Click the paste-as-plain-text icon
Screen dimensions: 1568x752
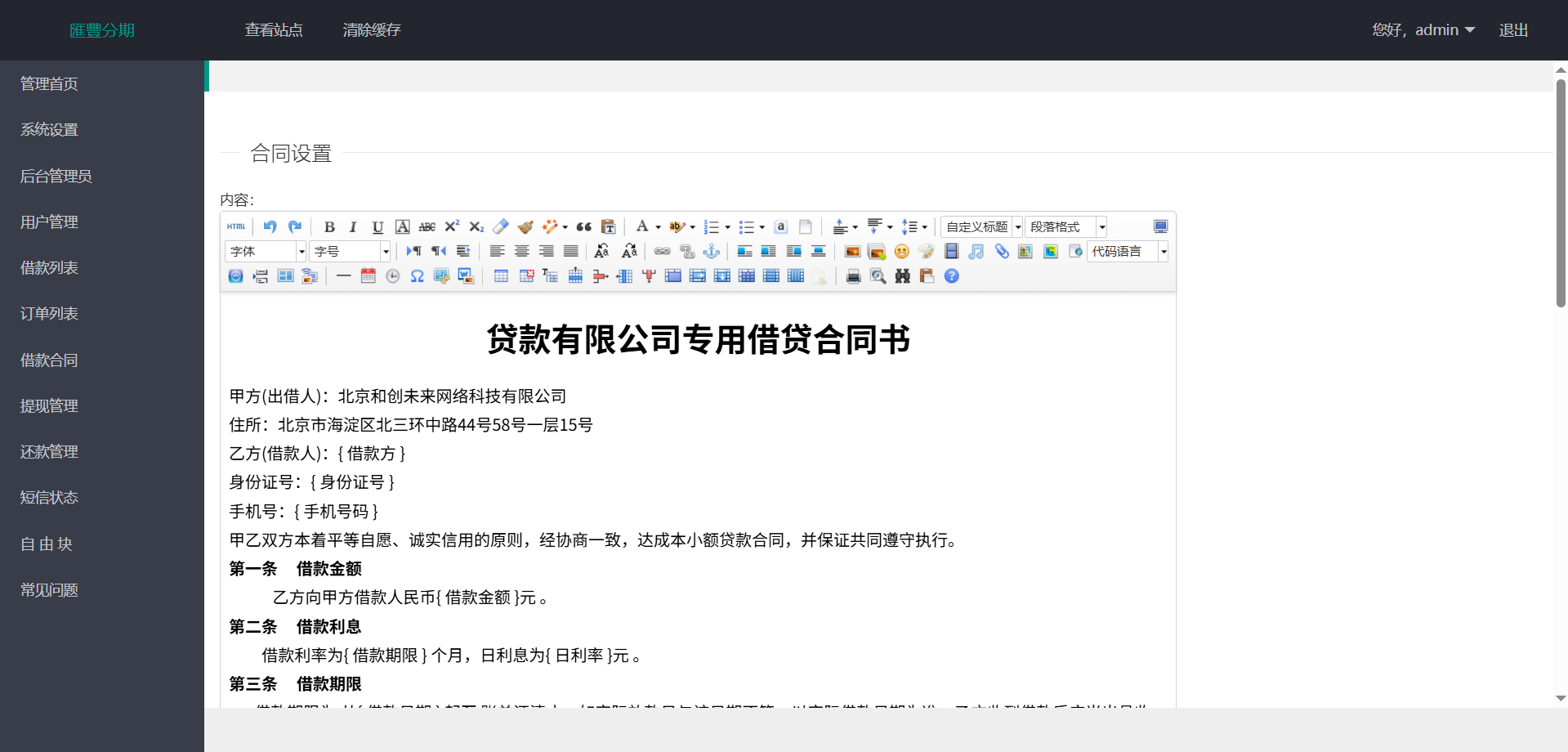[608, 227]
